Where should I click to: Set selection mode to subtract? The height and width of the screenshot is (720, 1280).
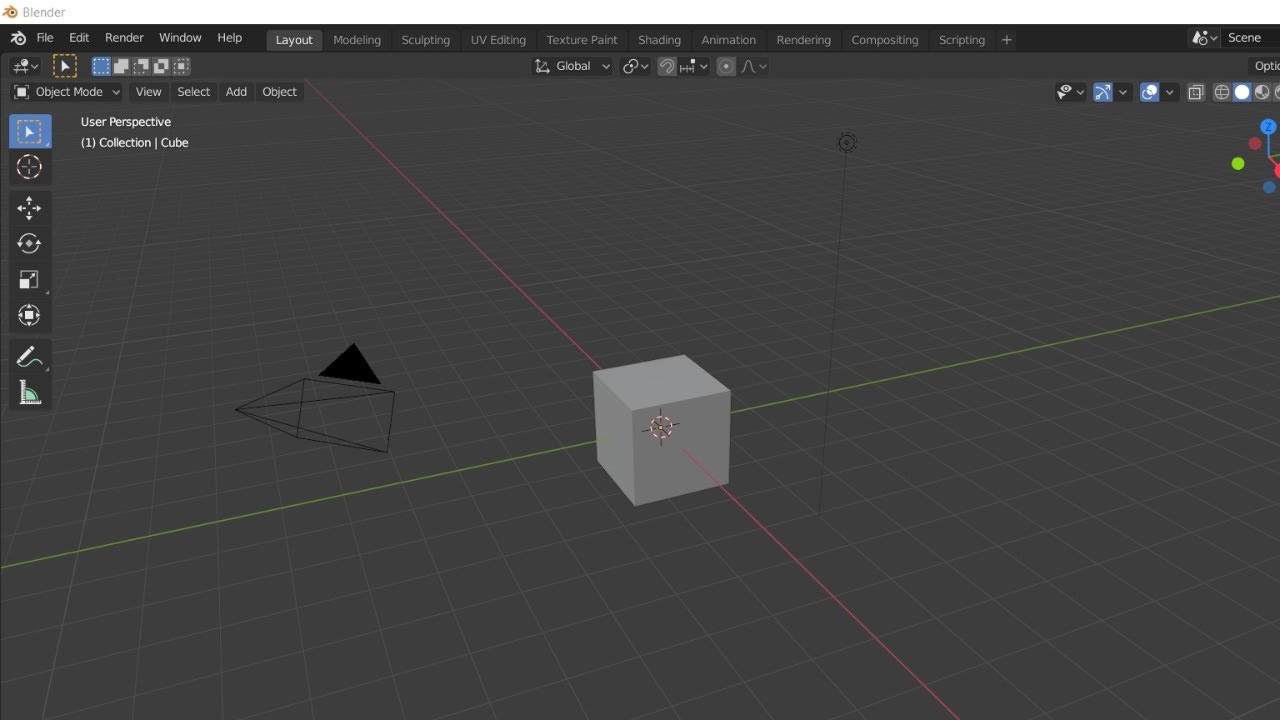[141, 66]
